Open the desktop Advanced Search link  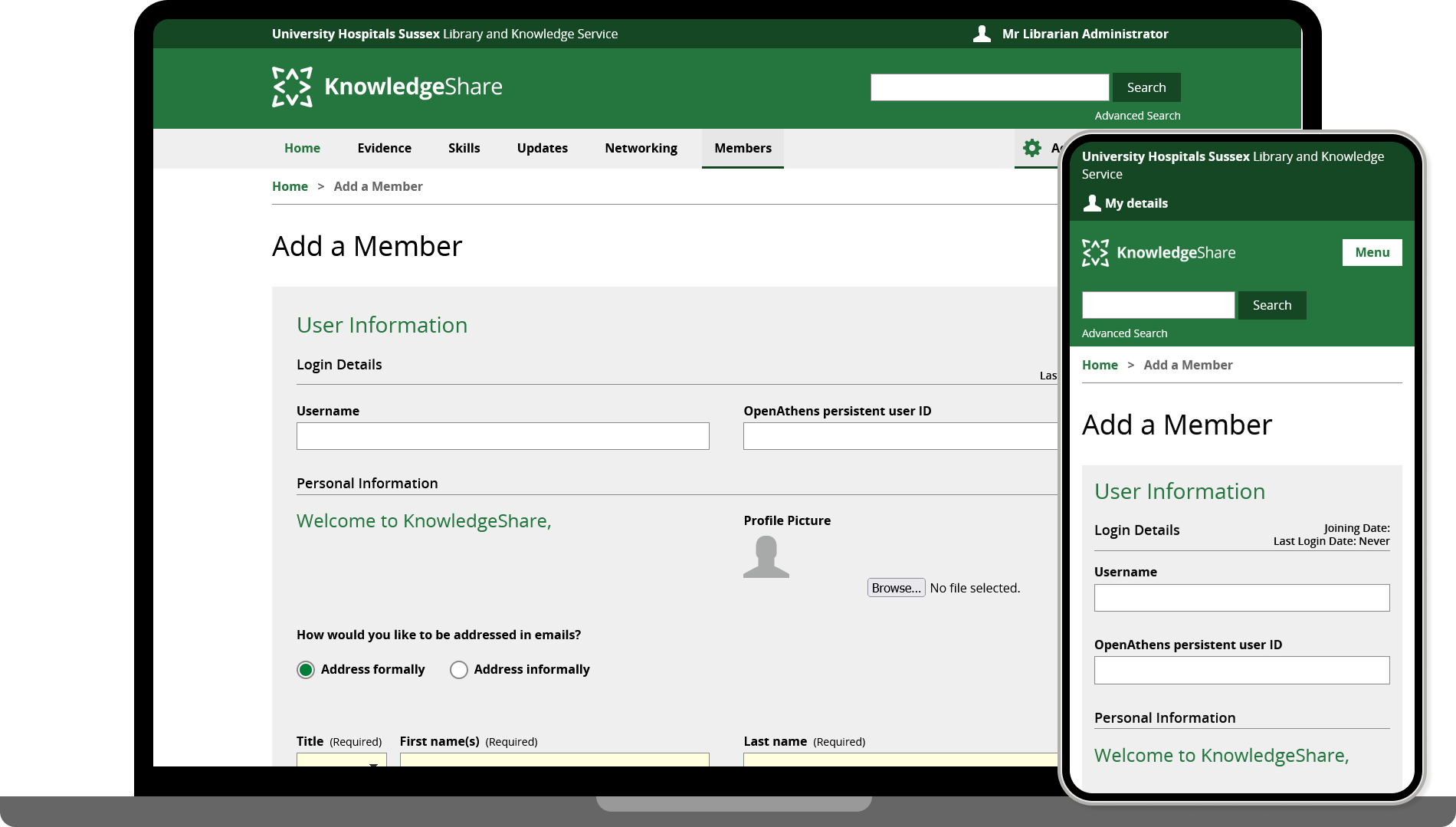pos(1137,116)
